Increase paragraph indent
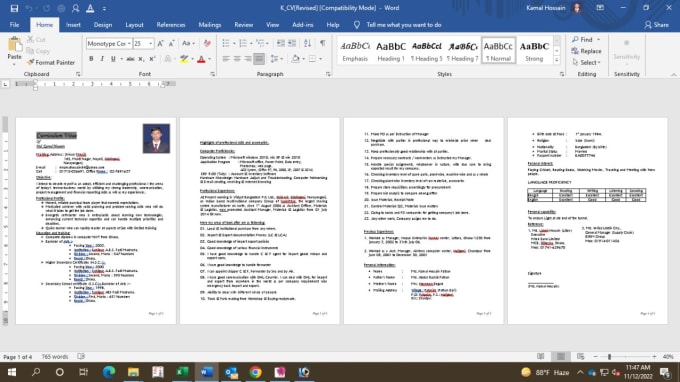The image size is (680, 382). point(292,43)
